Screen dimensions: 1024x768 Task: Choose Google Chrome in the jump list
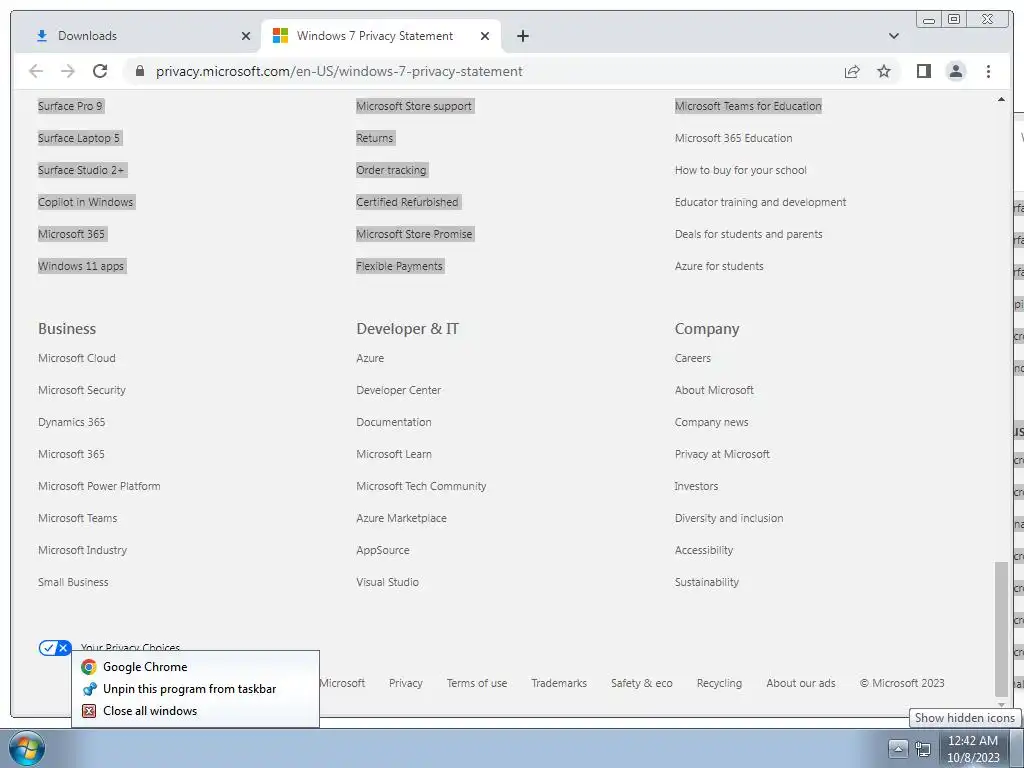(x=195, y=667)
